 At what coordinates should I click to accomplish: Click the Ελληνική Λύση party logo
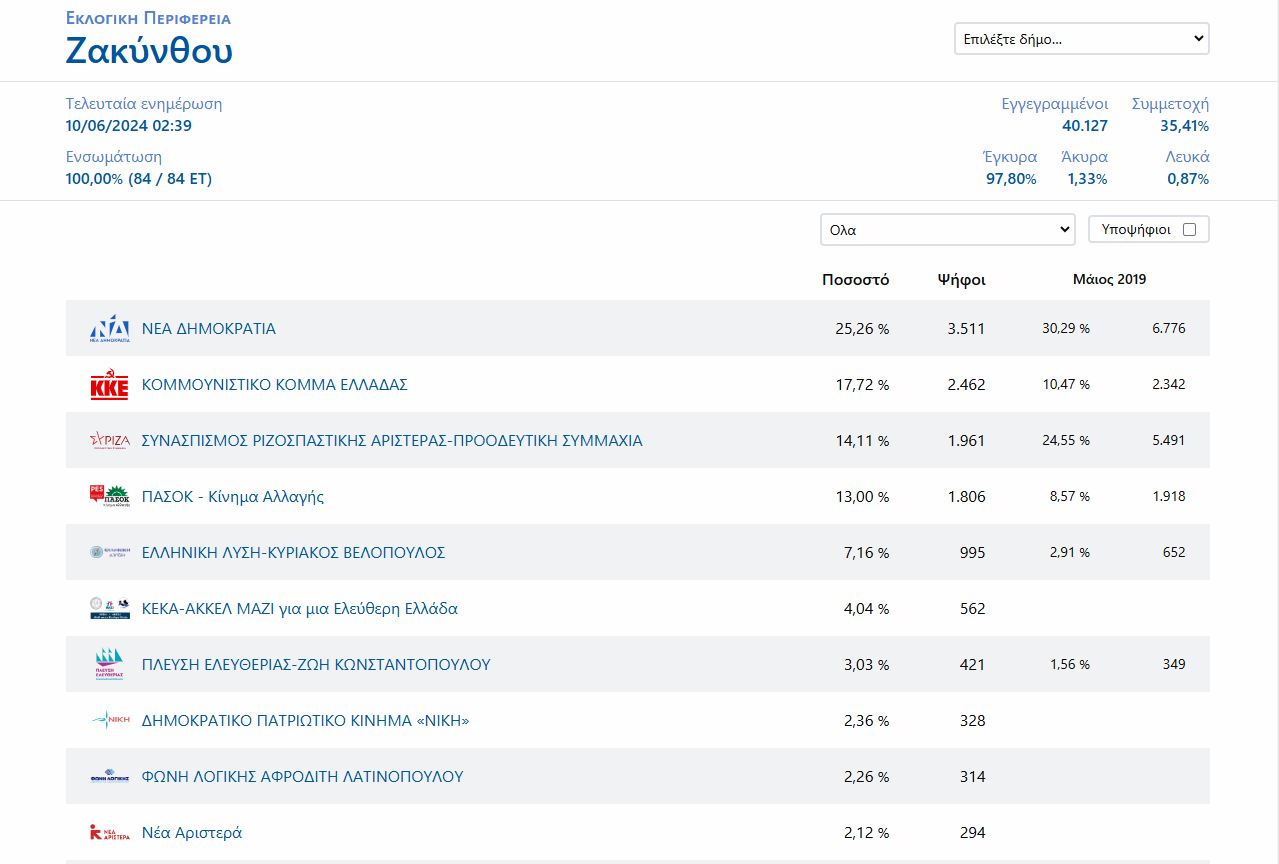(x=109, y=553)
